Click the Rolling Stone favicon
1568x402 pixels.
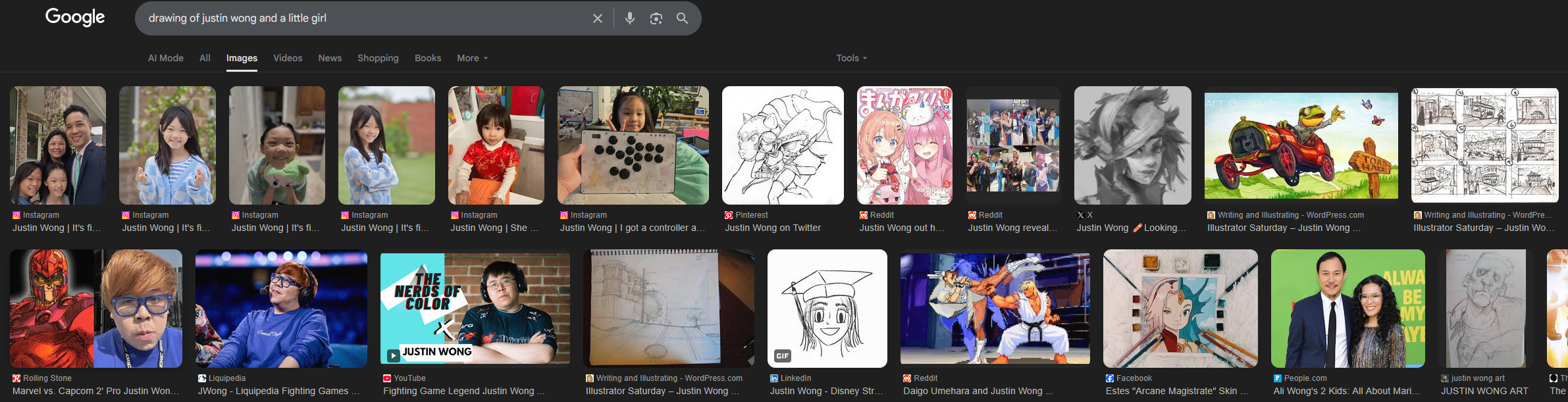16,378
